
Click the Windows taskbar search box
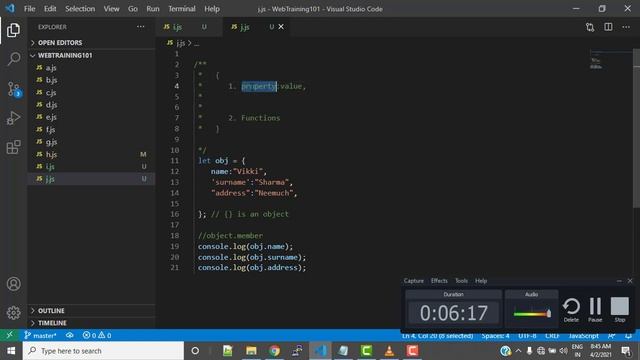point(103,351)
